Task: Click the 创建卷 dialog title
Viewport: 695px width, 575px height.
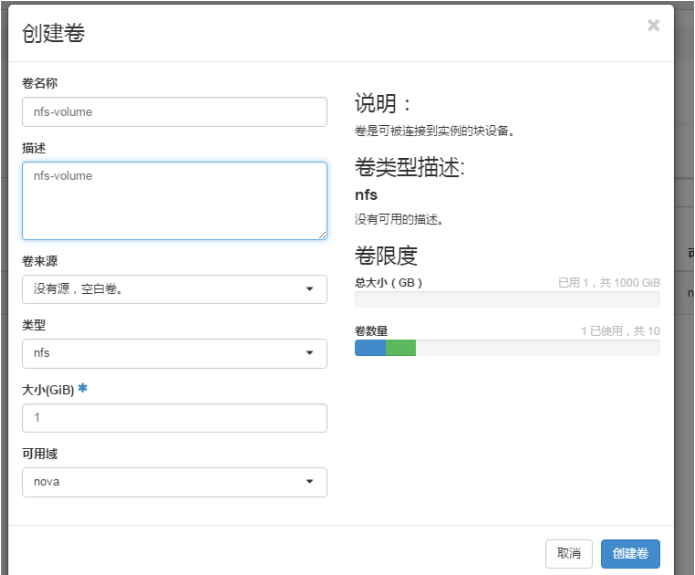Action: [53, 33]
